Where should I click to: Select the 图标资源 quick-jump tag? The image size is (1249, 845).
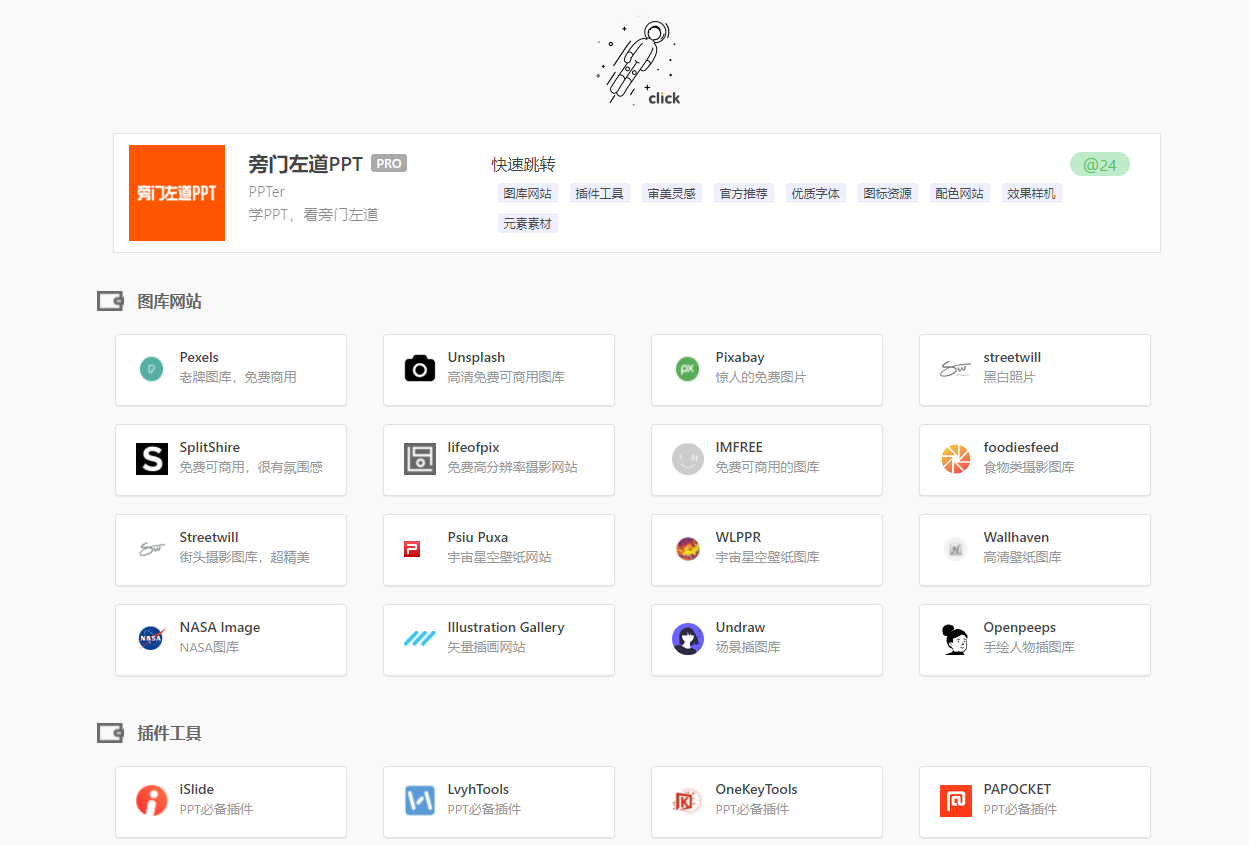[888, 193]
